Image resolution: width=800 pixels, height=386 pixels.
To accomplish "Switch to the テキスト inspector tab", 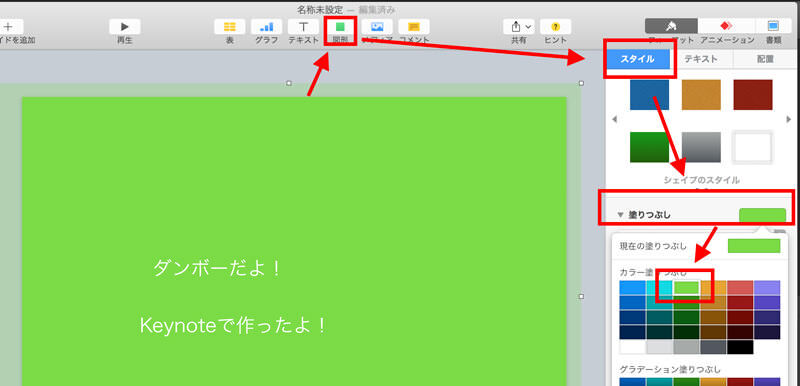I will coord(701,59).
